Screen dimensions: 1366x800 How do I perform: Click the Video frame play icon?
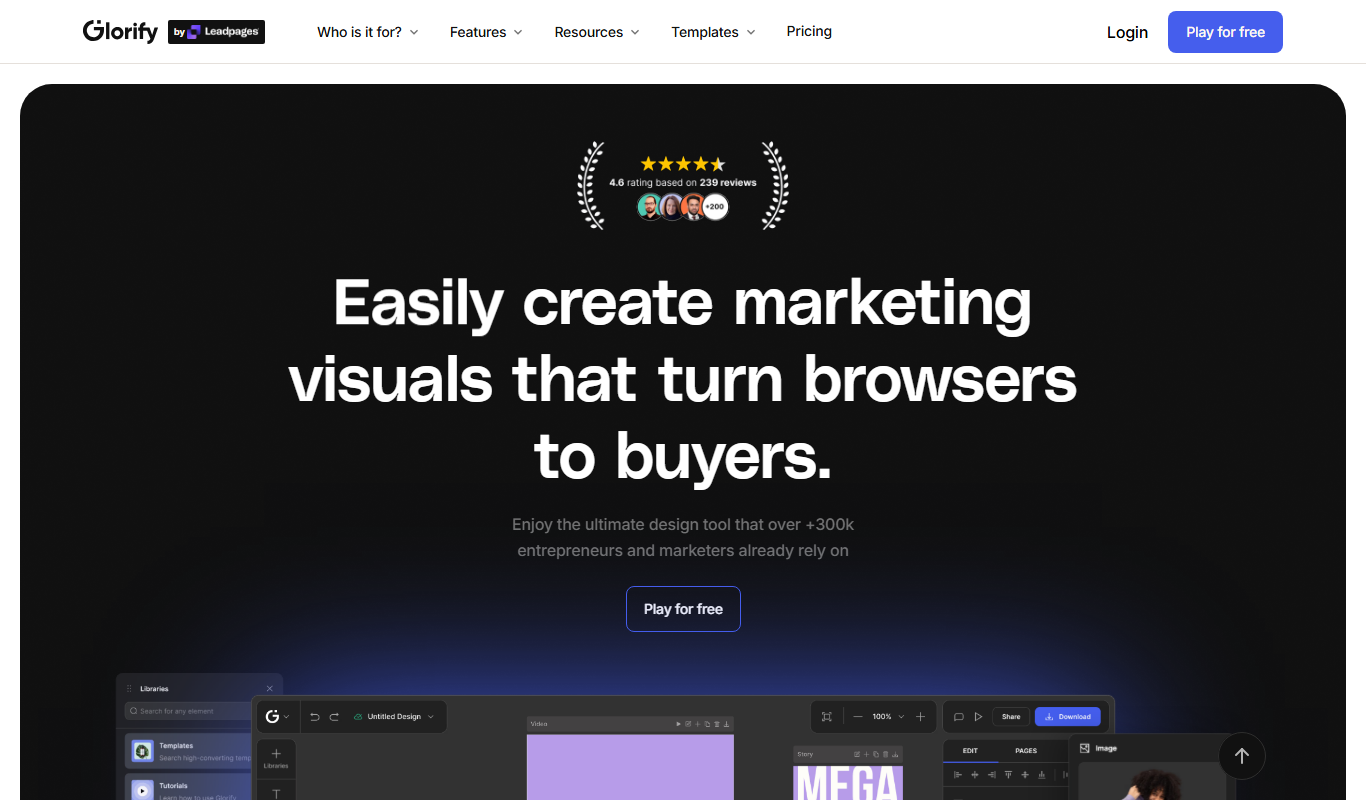click(x=678, y=724)
